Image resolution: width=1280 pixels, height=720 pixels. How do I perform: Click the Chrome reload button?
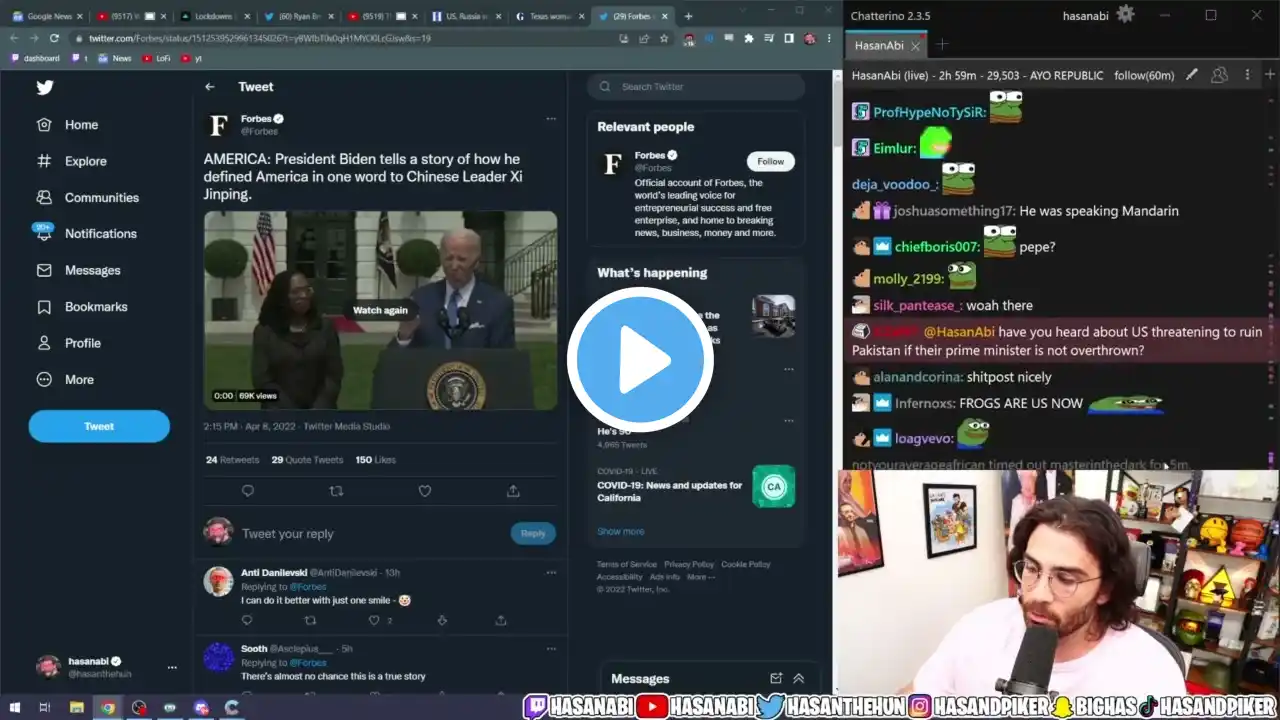click(x=54, y=38)
